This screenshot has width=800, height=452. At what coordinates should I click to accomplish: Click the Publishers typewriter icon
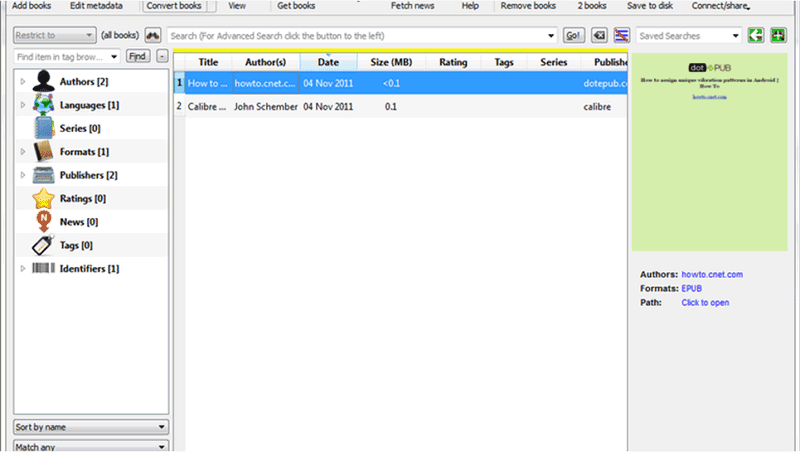point(43,175)
